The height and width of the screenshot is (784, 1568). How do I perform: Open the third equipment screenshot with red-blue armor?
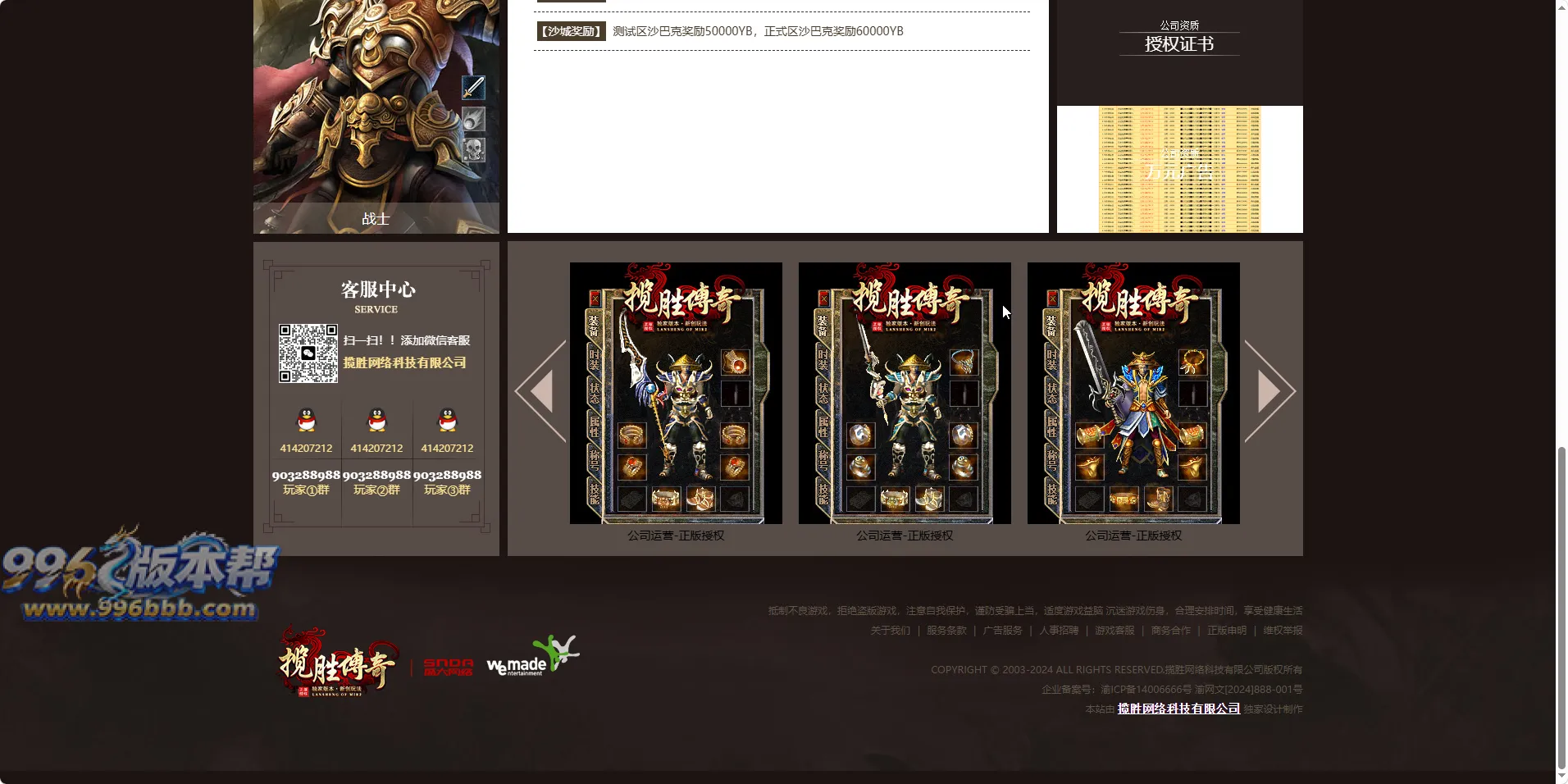click(1133, 393)
